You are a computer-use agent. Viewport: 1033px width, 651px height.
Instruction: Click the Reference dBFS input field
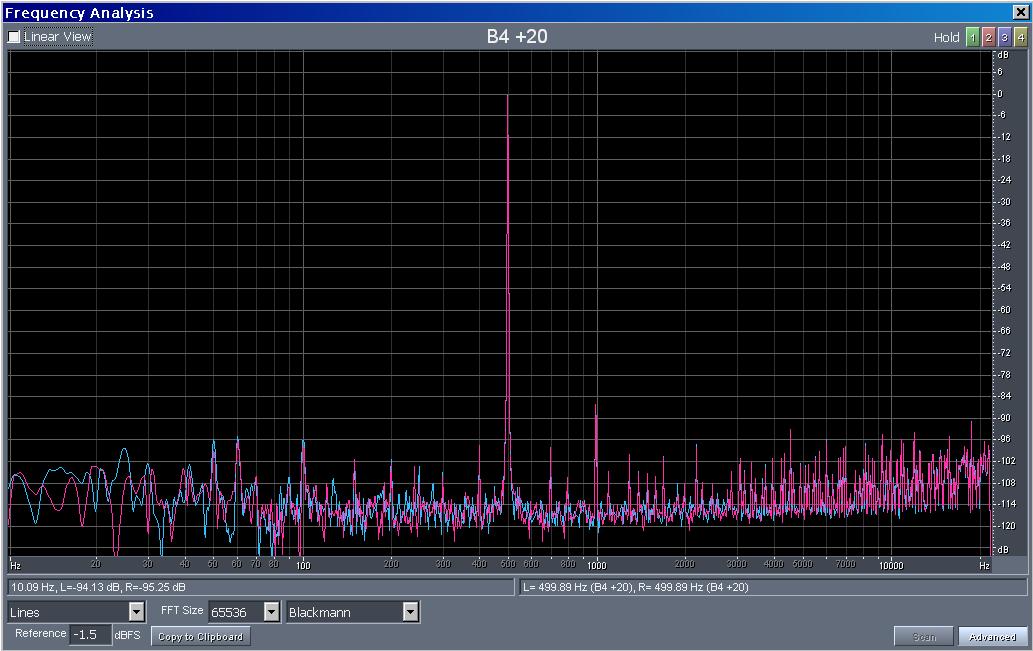pyautogui.click(x=91, y=635)
